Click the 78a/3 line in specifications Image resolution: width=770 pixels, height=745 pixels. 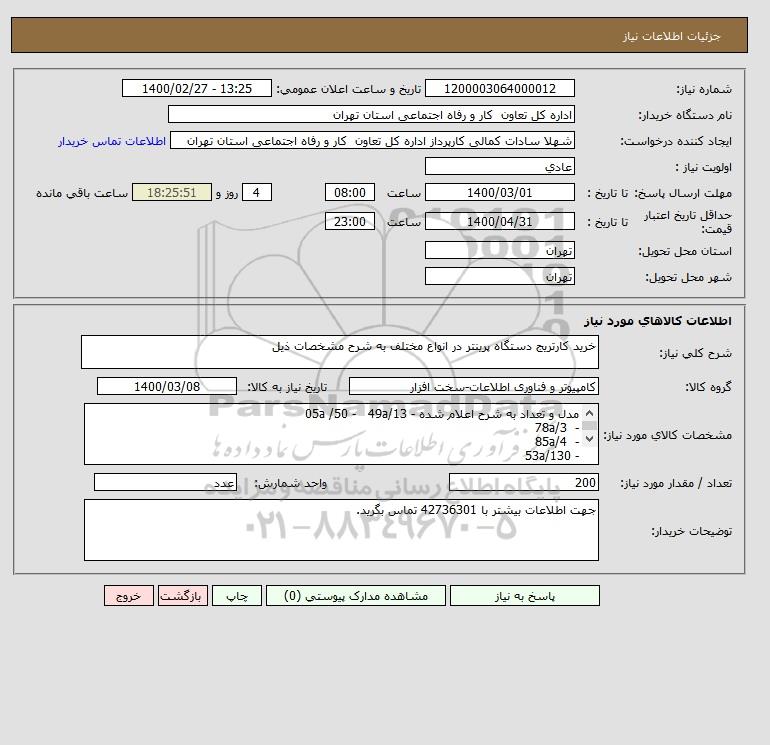[x=556, y=428]
